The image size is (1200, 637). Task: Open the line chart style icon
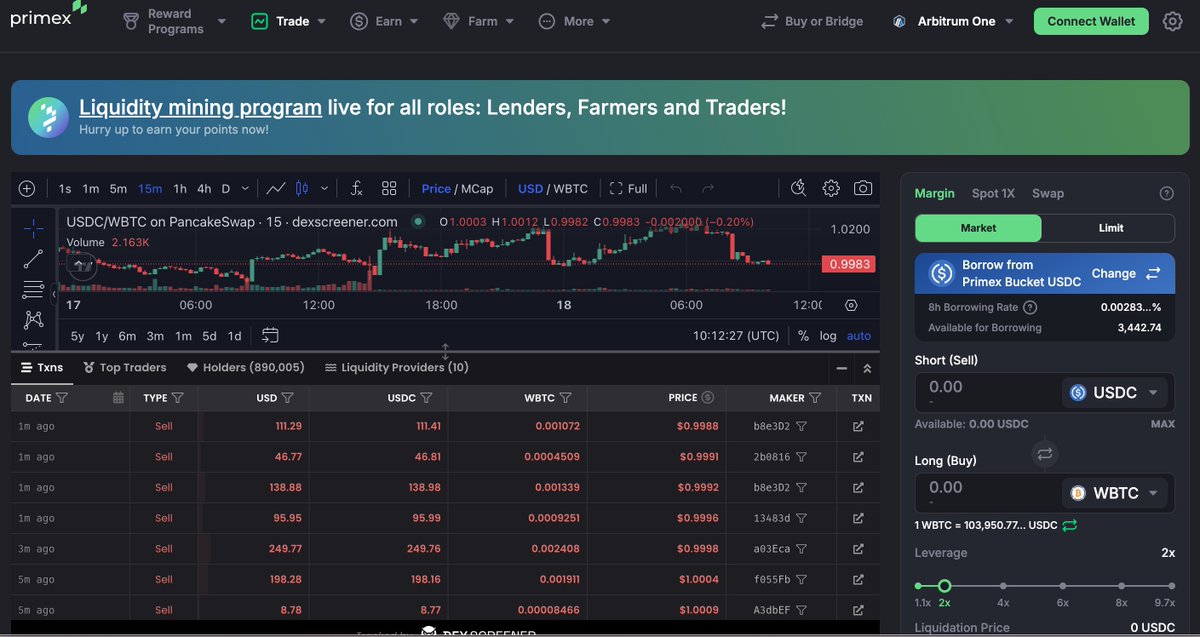tap(276, 188)
